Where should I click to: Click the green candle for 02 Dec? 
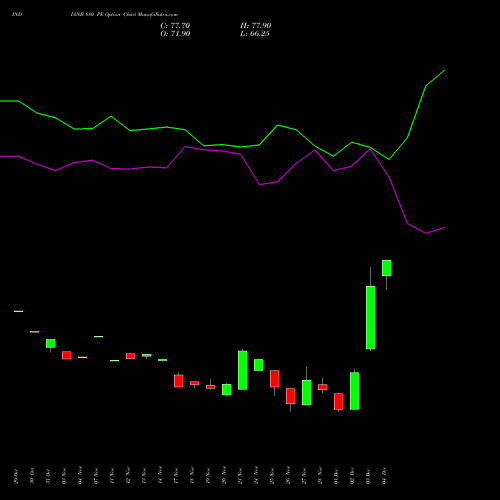tap(354, 391)
